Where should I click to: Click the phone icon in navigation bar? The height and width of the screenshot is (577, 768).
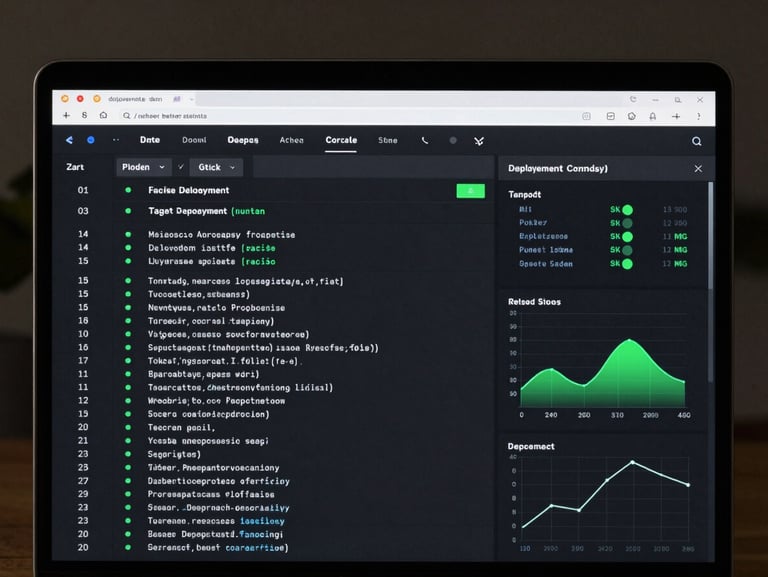pyautogui.click(x=425, y=141)
